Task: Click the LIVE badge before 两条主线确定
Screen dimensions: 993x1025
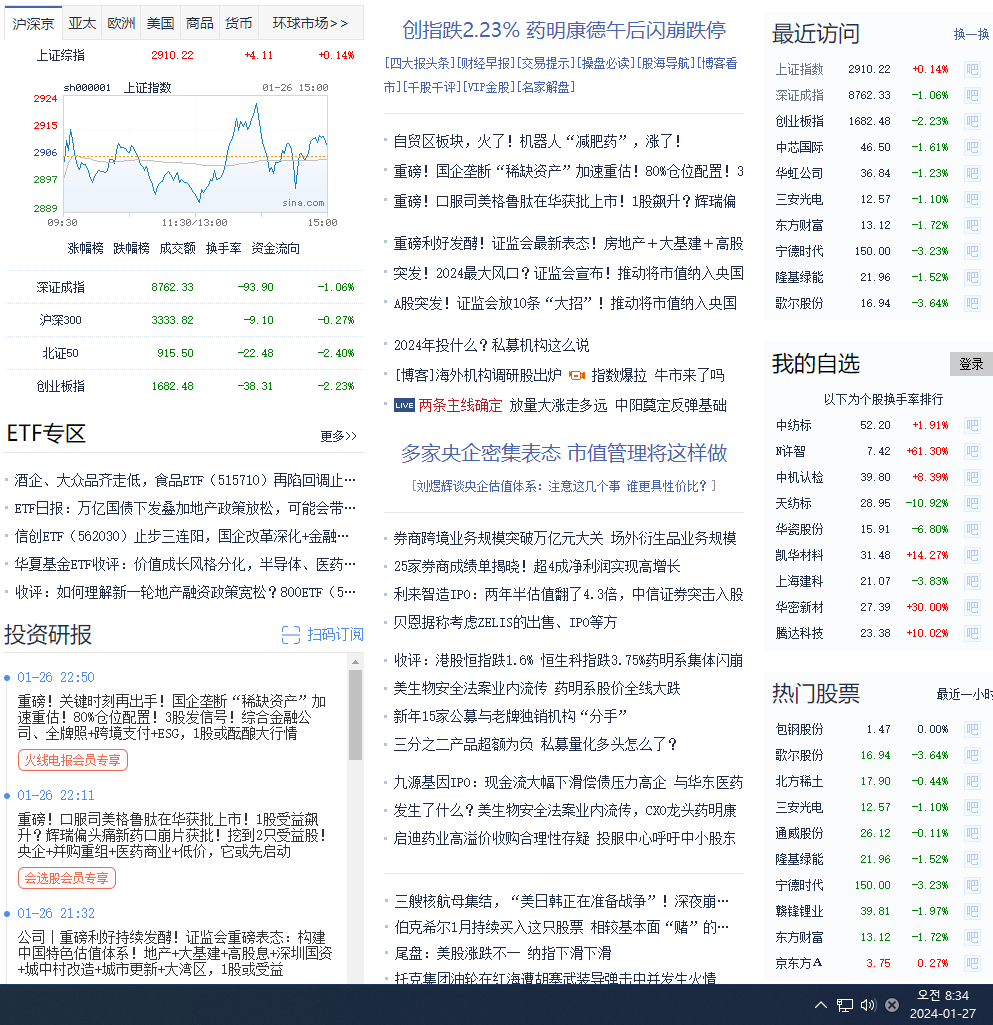Action: pos(404,405)
